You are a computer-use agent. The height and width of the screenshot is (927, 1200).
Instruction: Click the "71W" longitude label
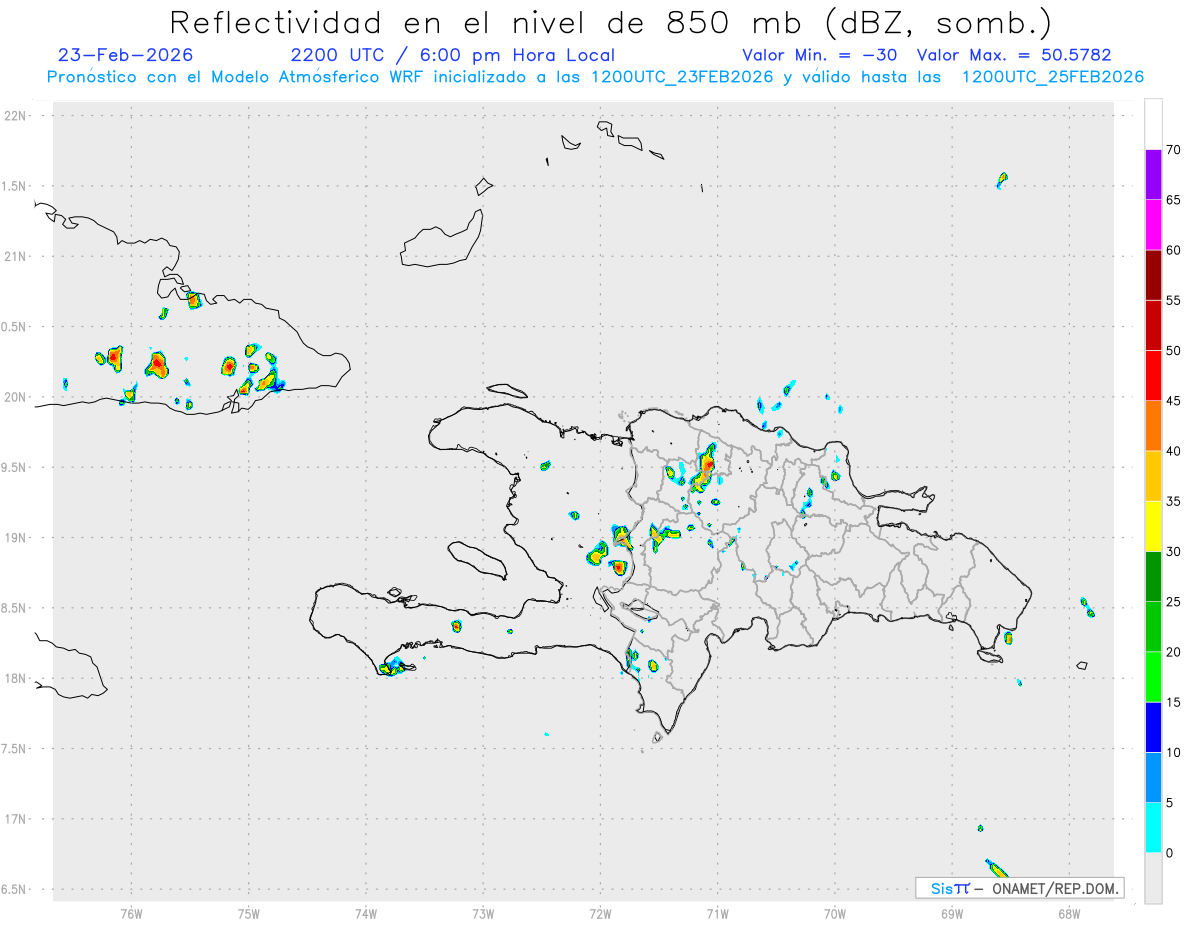(717, 913)
